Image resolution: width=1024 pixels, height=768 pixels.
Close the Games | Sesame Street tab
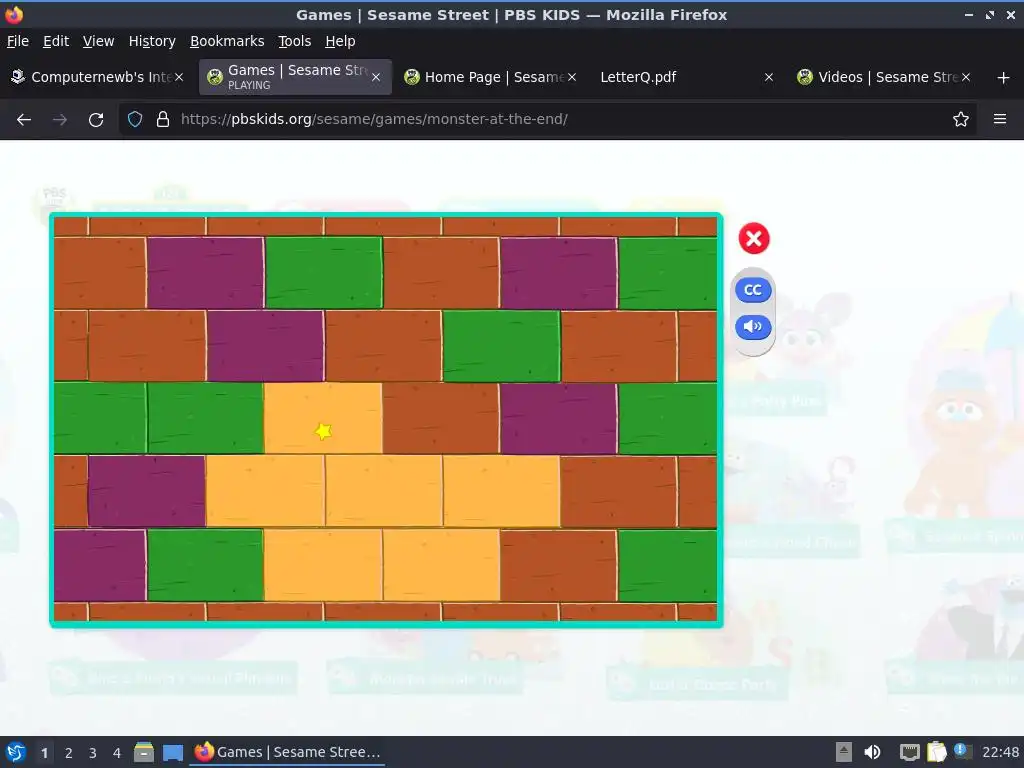pyautogui.click(x=376, y=77)
